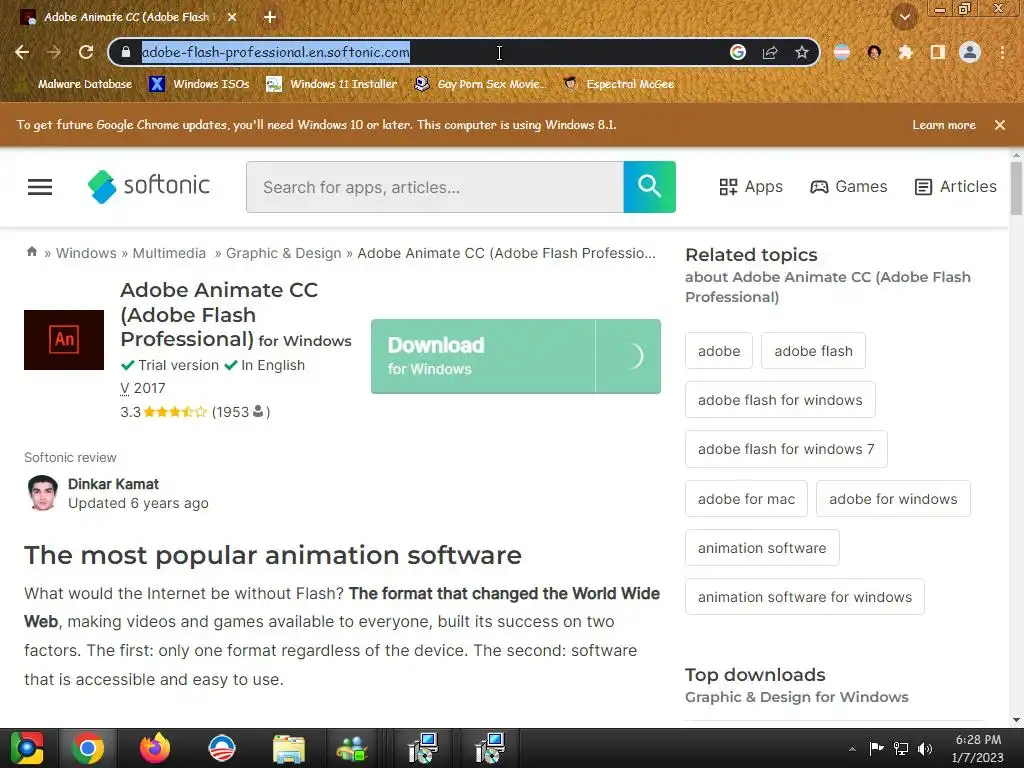The image size is (1024, 768).
Task: Open Firefox from the taskbar
Action: [x=155, y=748]
